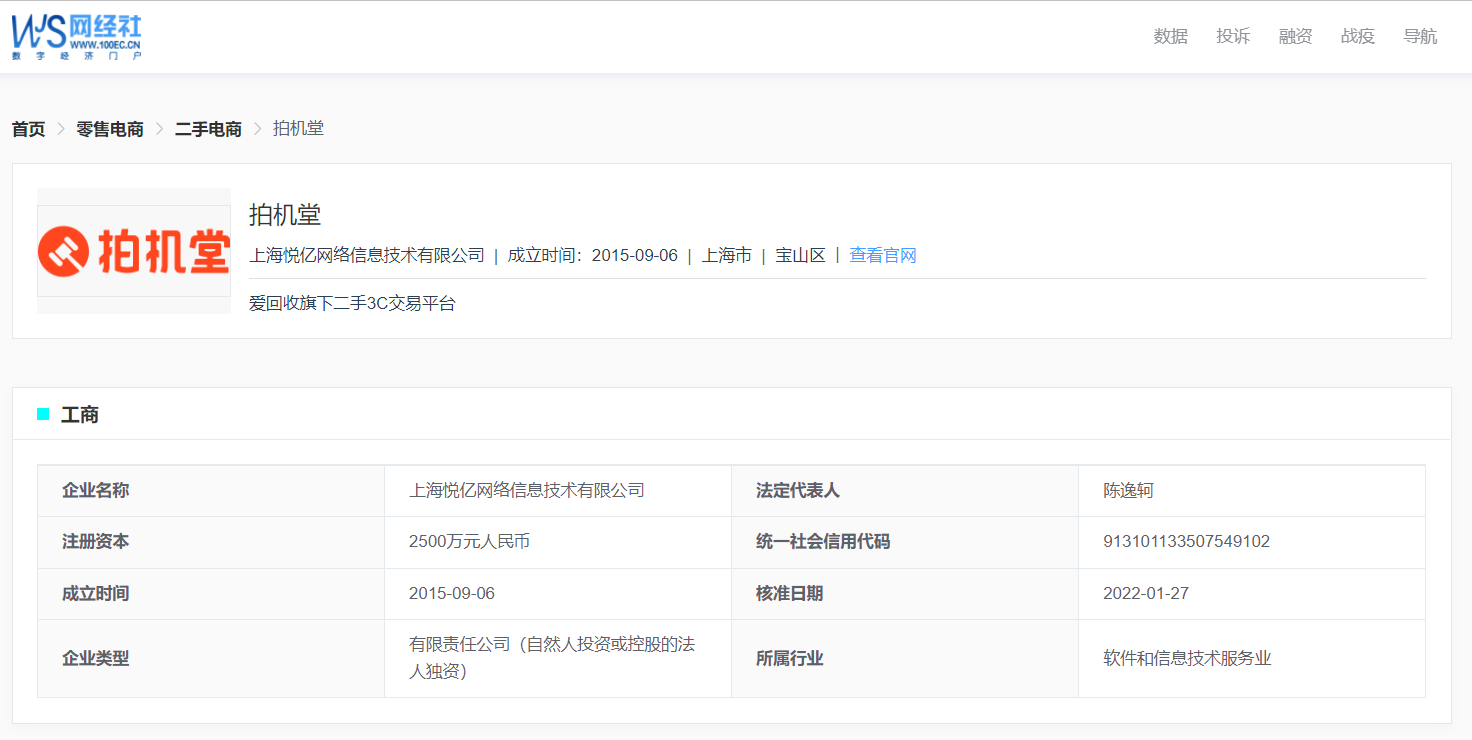Viewport: 1472px width, 740px height.
Task: Click the 注册资本 label cell
Action: (x=211, y=542)
